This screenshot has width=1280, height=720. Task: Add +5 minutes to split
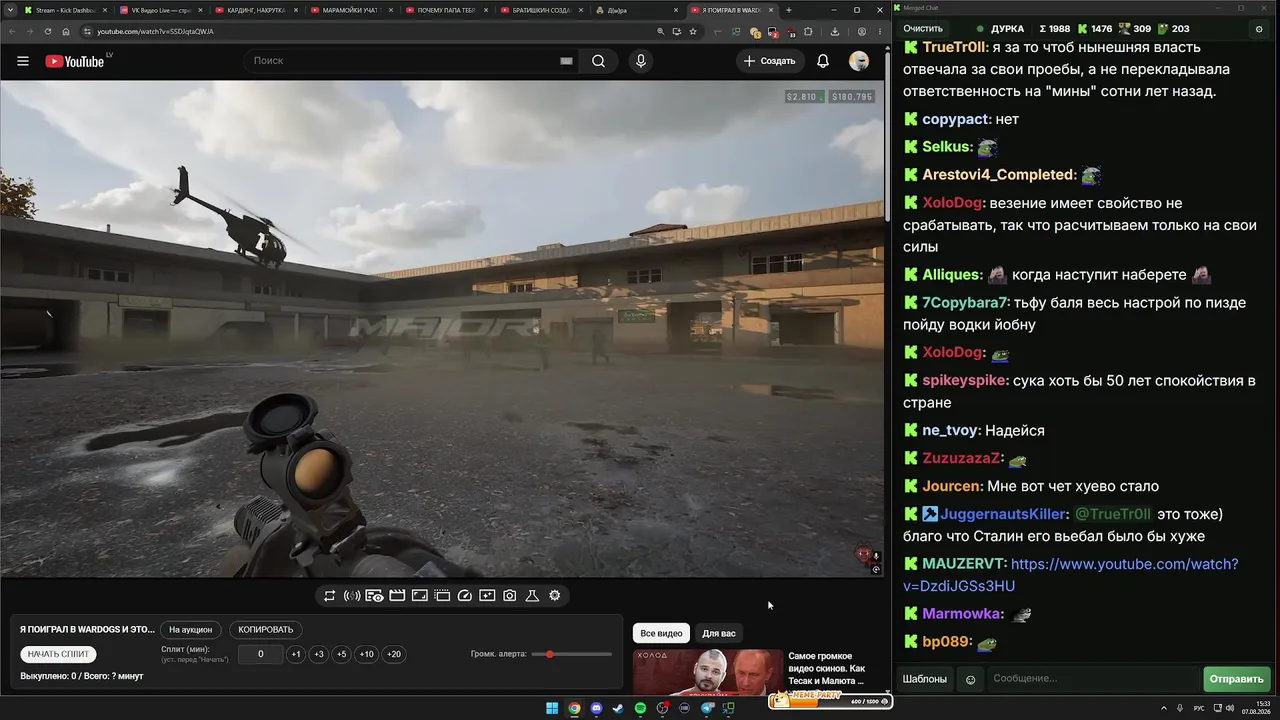click(x=342, y=654)
